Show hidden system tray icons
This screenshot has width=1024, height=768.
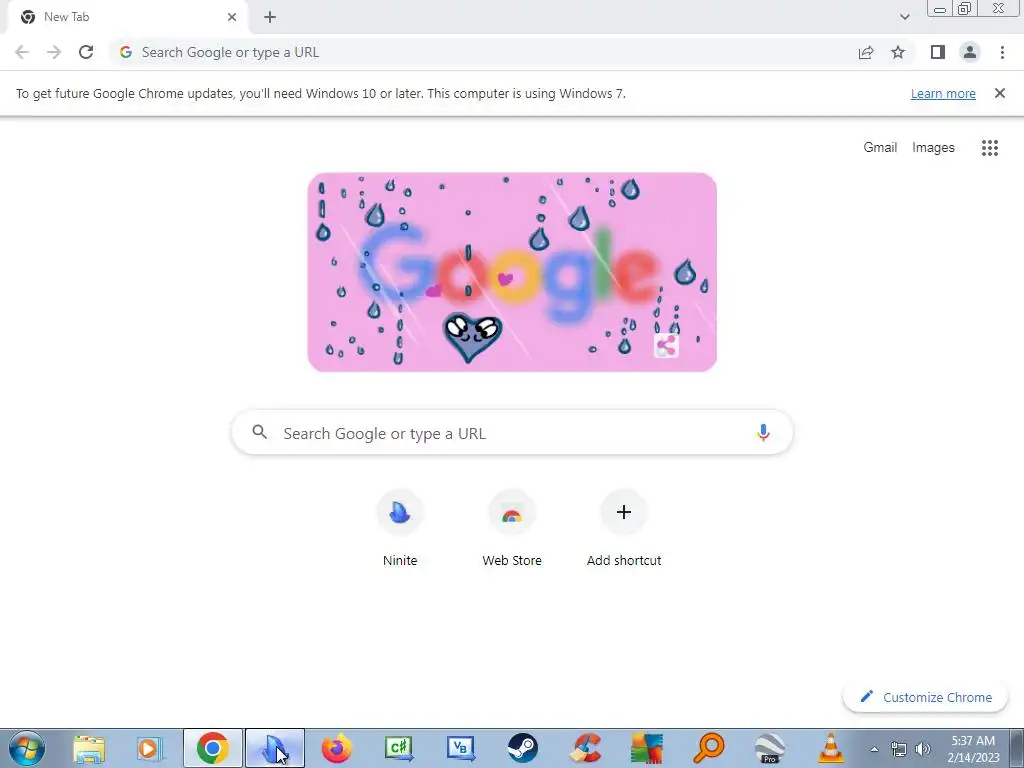(x=874, y=750)
